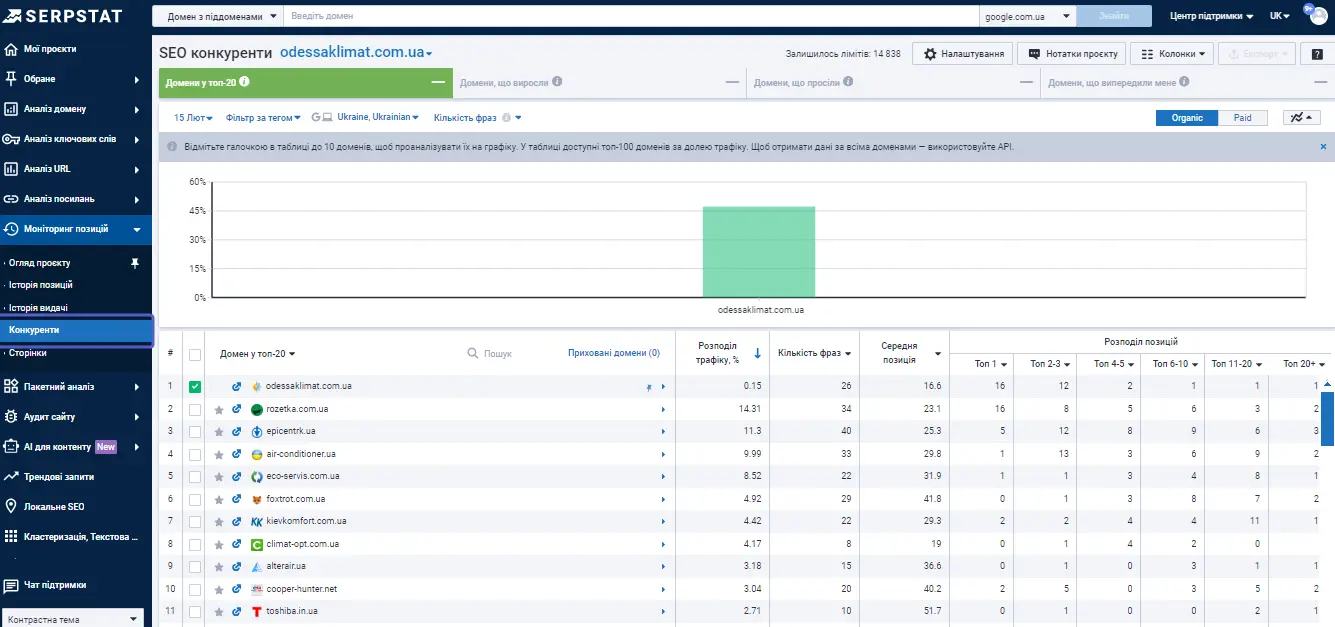Click the Нотатки проєкту button

[x=1072, y=54]
